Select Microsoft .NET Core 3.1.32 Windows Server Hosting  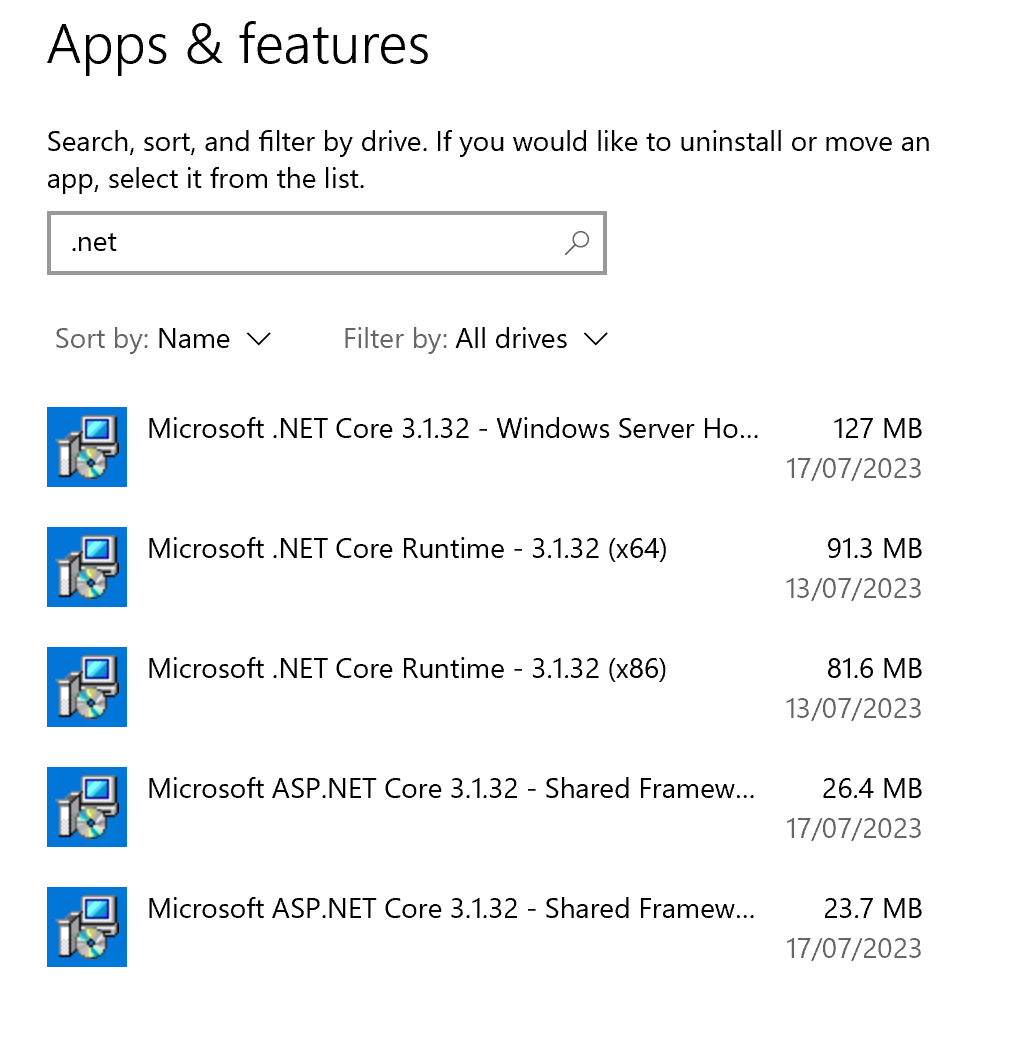(453, 429)
